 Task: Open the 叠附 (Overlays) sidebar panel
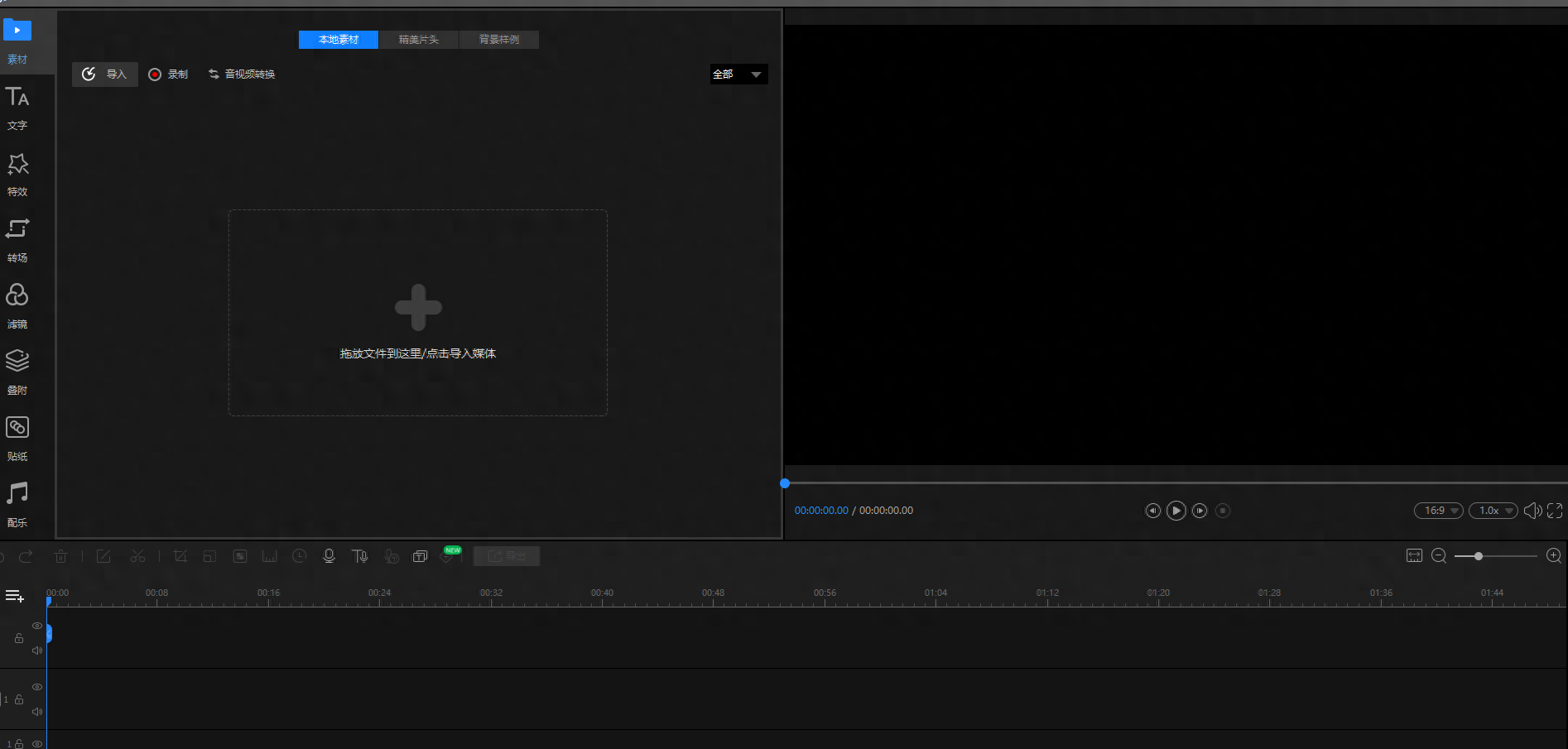pyautogui.click(x=17, y=372)
